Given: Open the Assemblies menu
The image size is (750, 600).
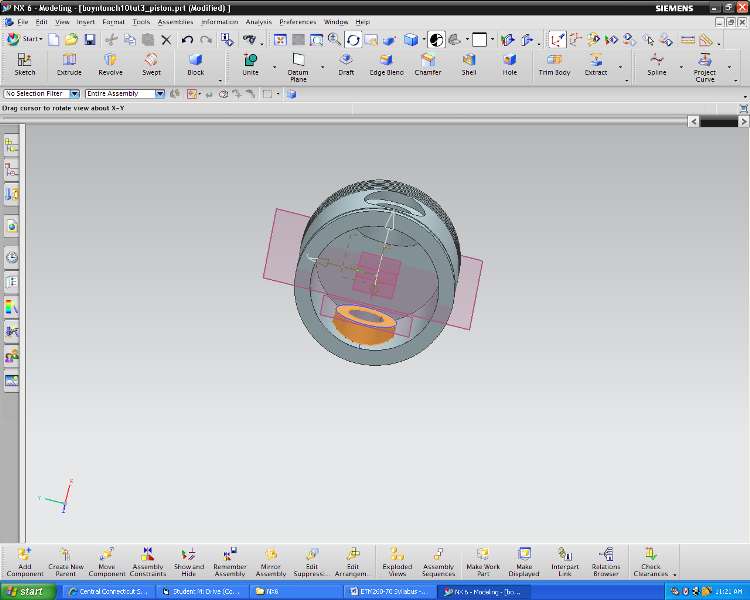Looking at the screenshot, I should (x=175, y=21).
